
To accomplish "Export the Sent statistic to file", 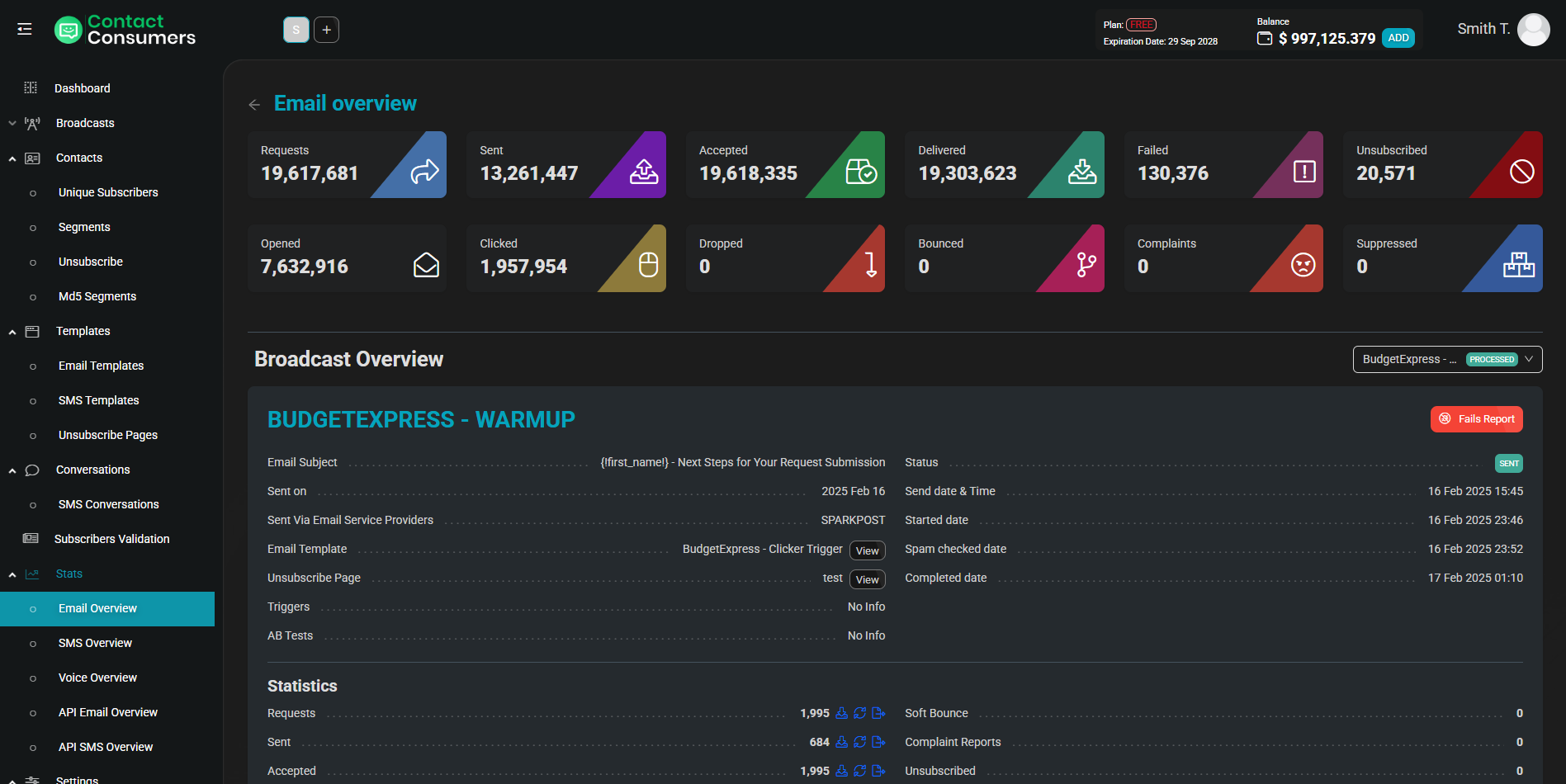I will tap(878, 742).
